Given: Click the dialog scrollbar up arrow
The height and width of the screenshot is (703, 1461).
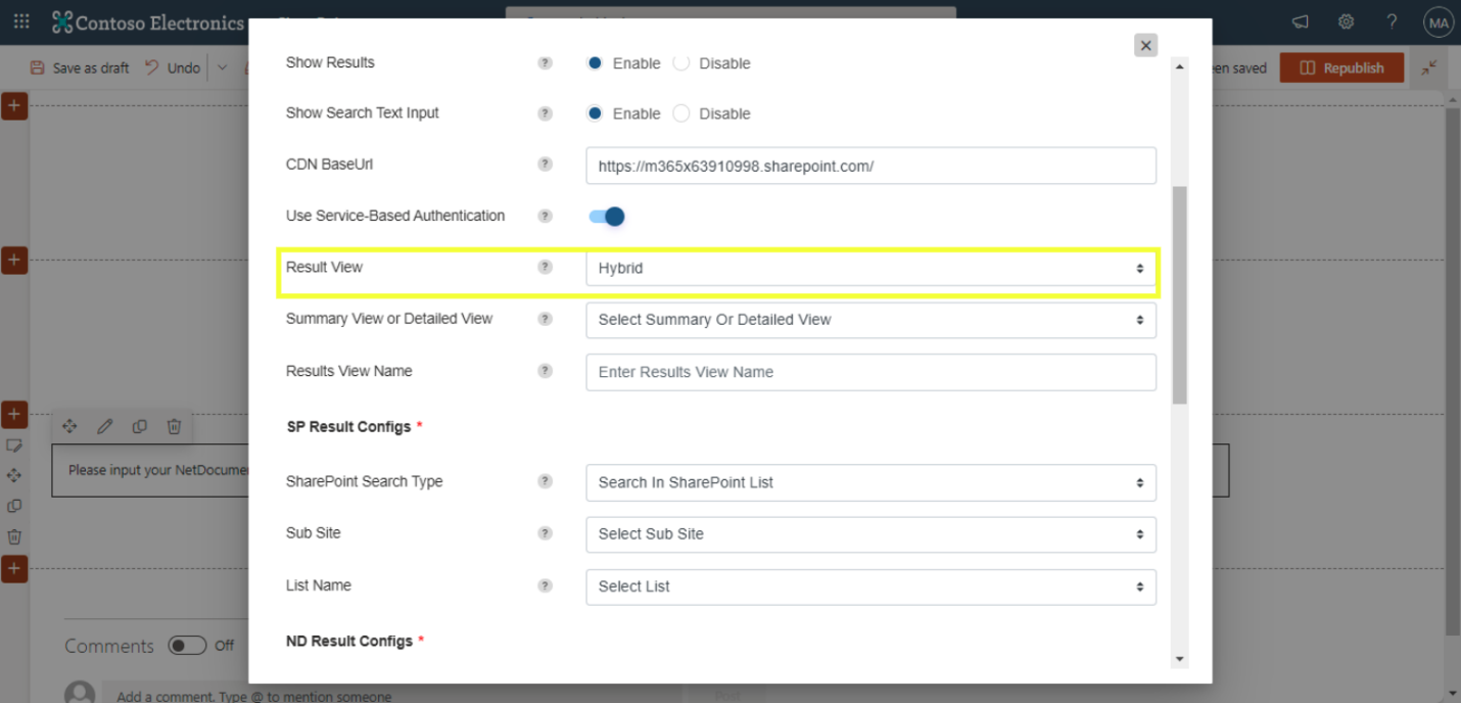Looking at the screenshot, I should point(1180,67).
